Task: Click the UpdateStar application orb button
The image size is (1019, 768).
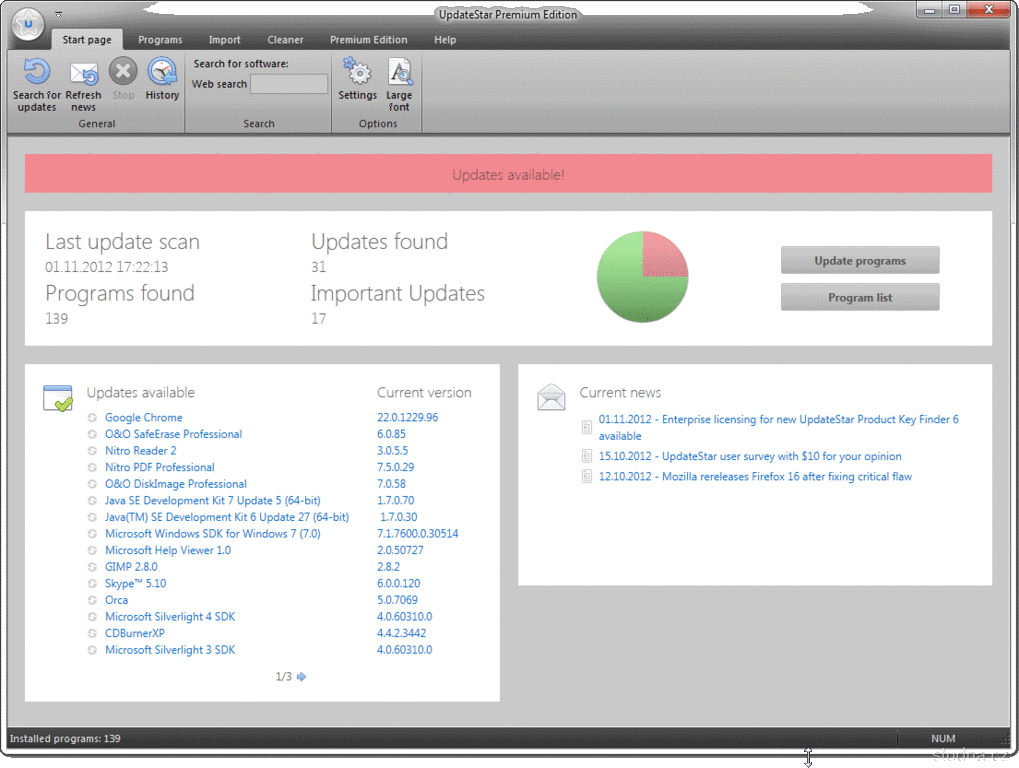Action: click(29, 22)
